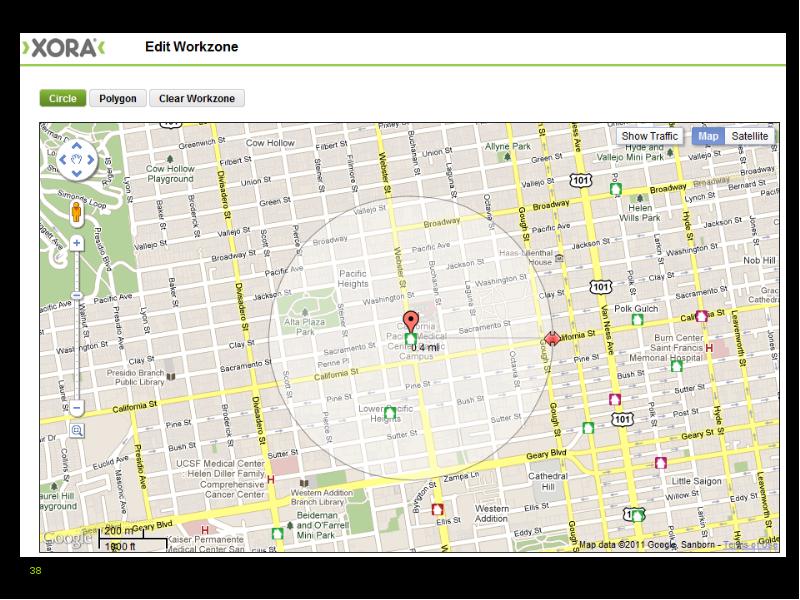Switch to Satellite view
This screenshot has width=800, height=600.
[x=749, y=136]
